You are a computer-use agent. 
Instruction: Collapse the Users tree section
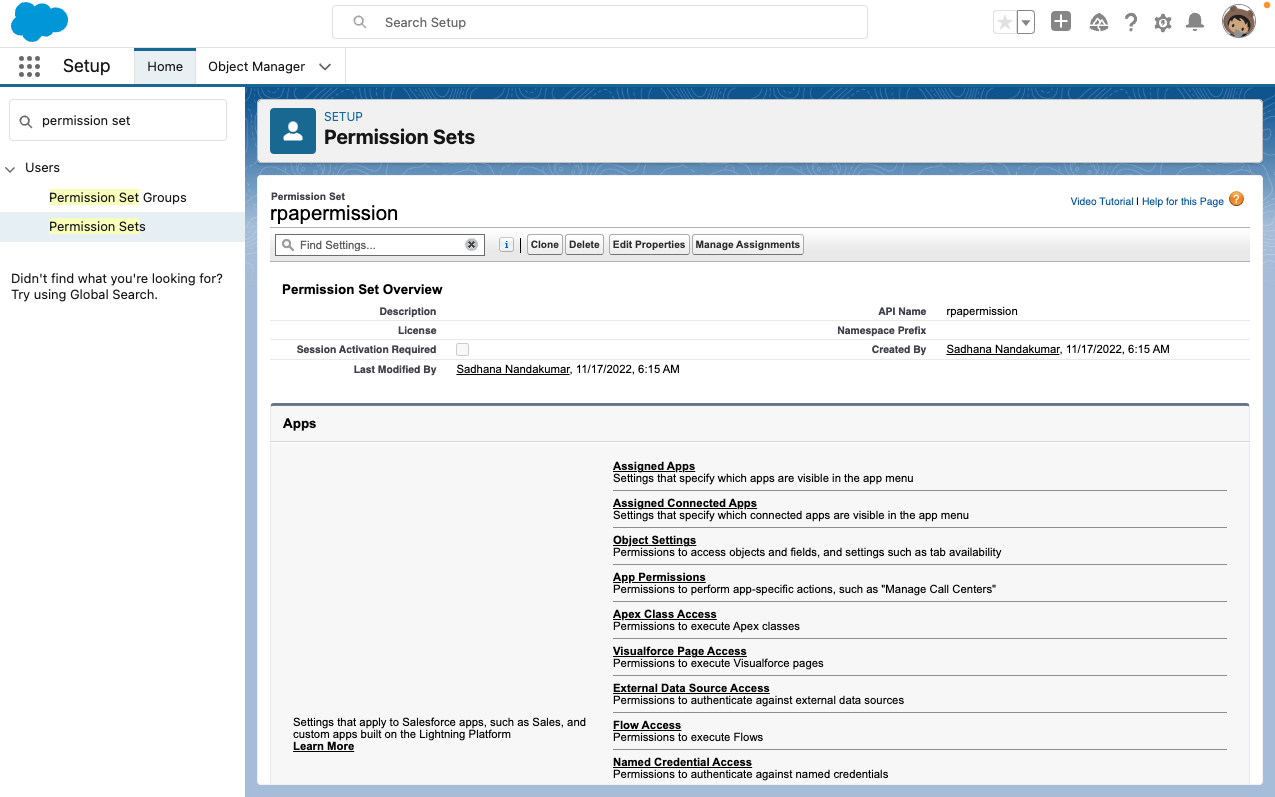pos(10,169)
